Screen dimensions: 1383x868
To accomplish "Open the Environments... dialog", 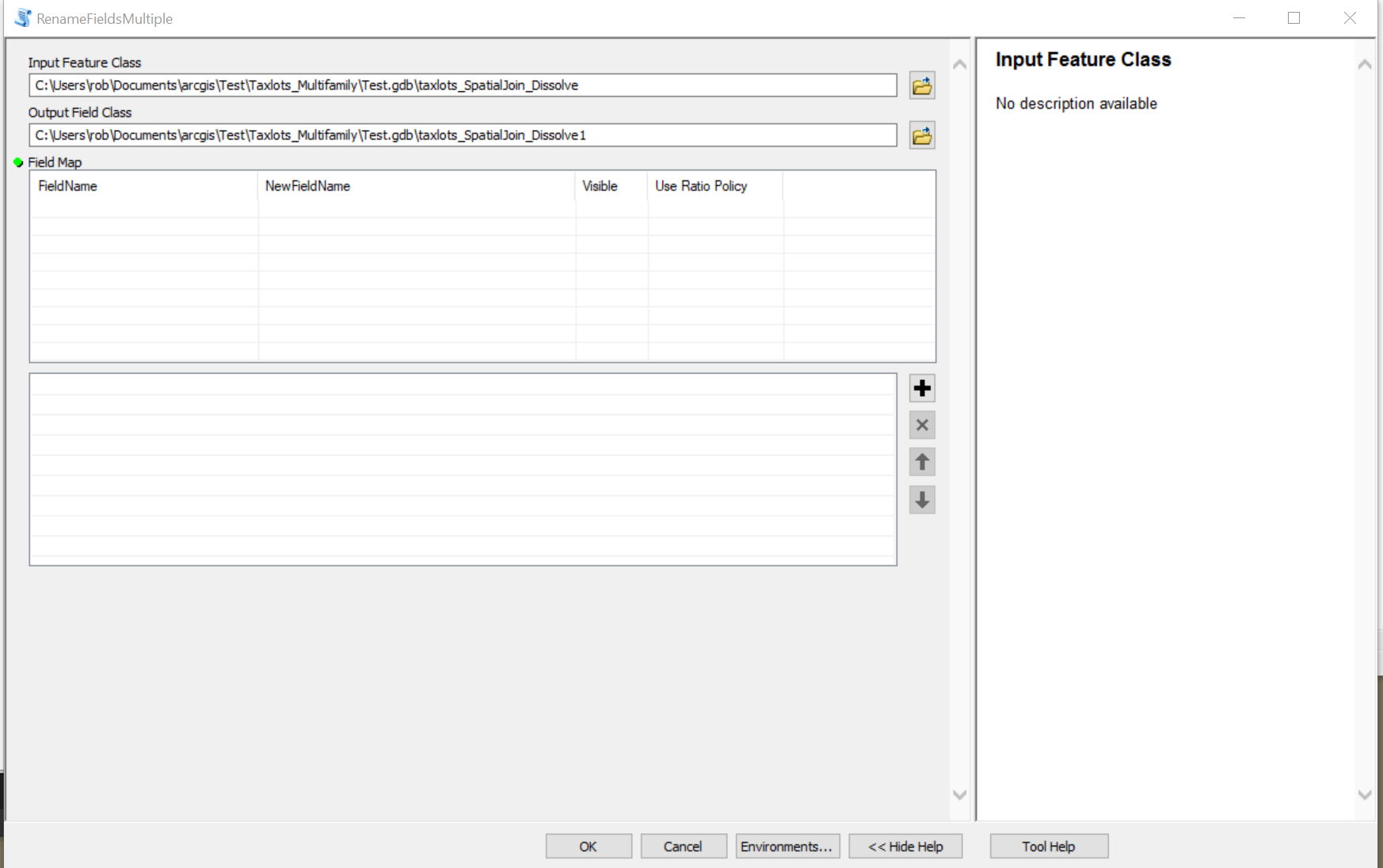I will (787, 847).
